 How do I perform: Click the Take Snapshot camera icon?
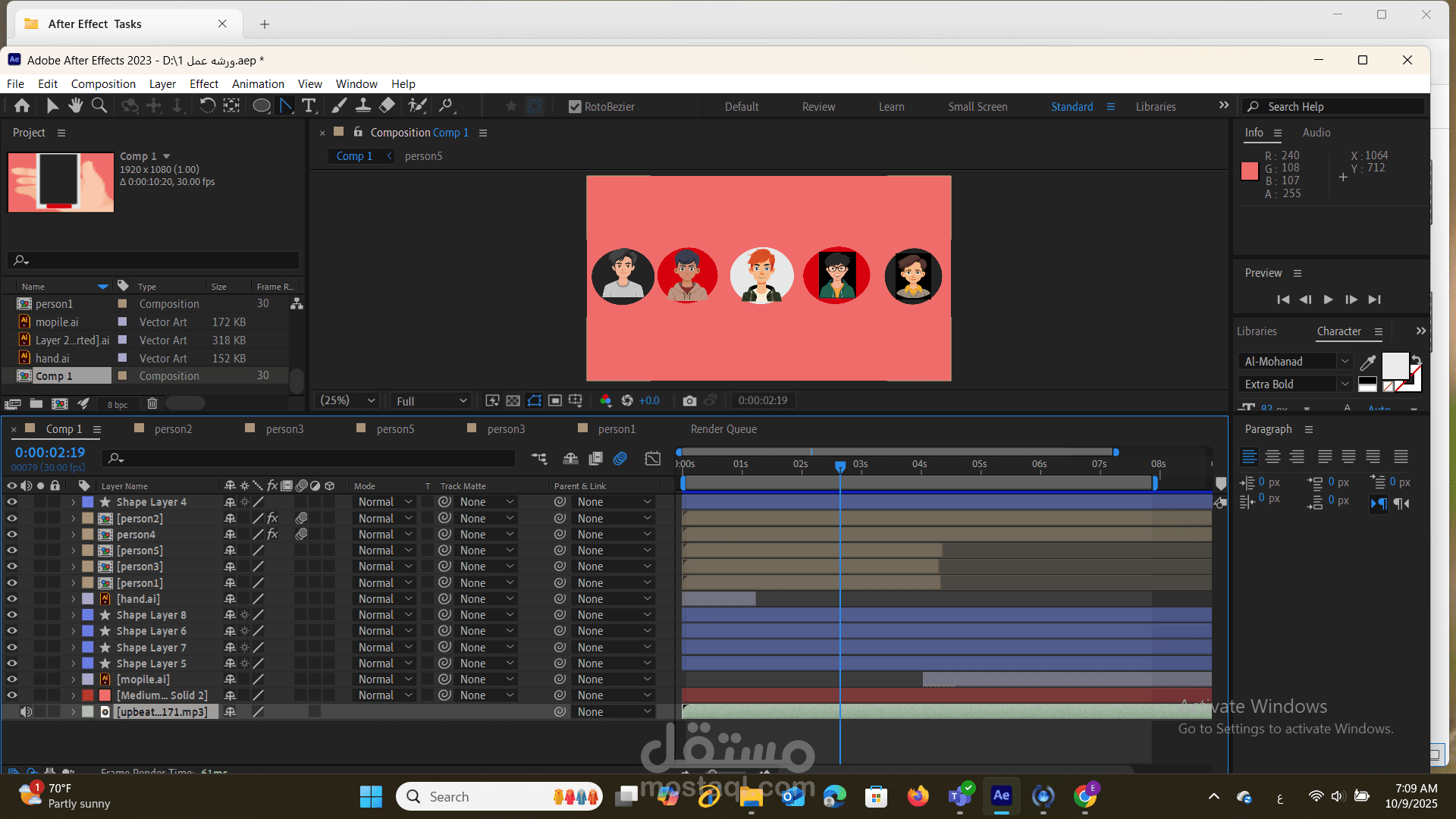(689, 400)
